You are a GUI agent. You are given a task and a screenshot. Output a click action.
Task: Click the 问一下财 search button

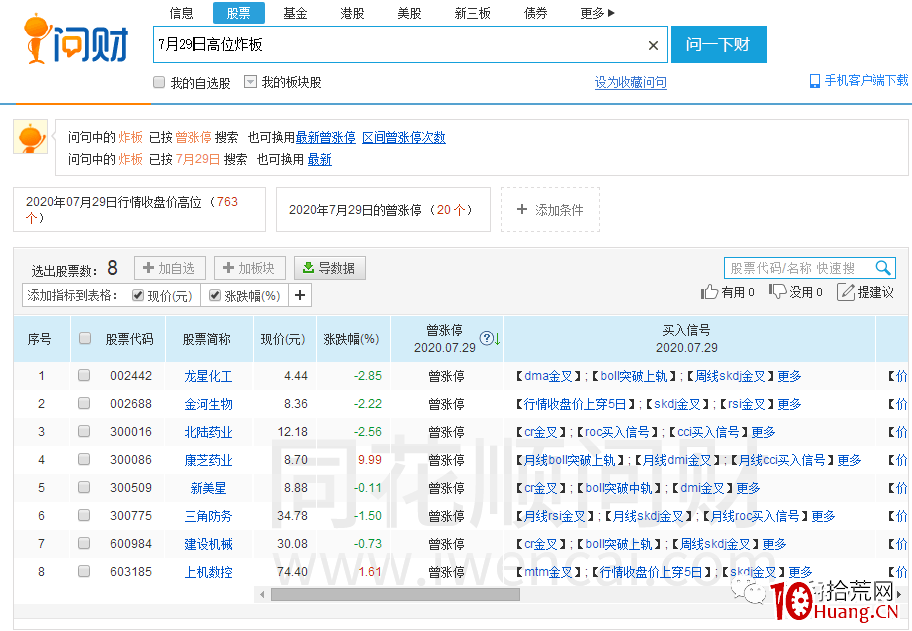click(x=719, y=45)
